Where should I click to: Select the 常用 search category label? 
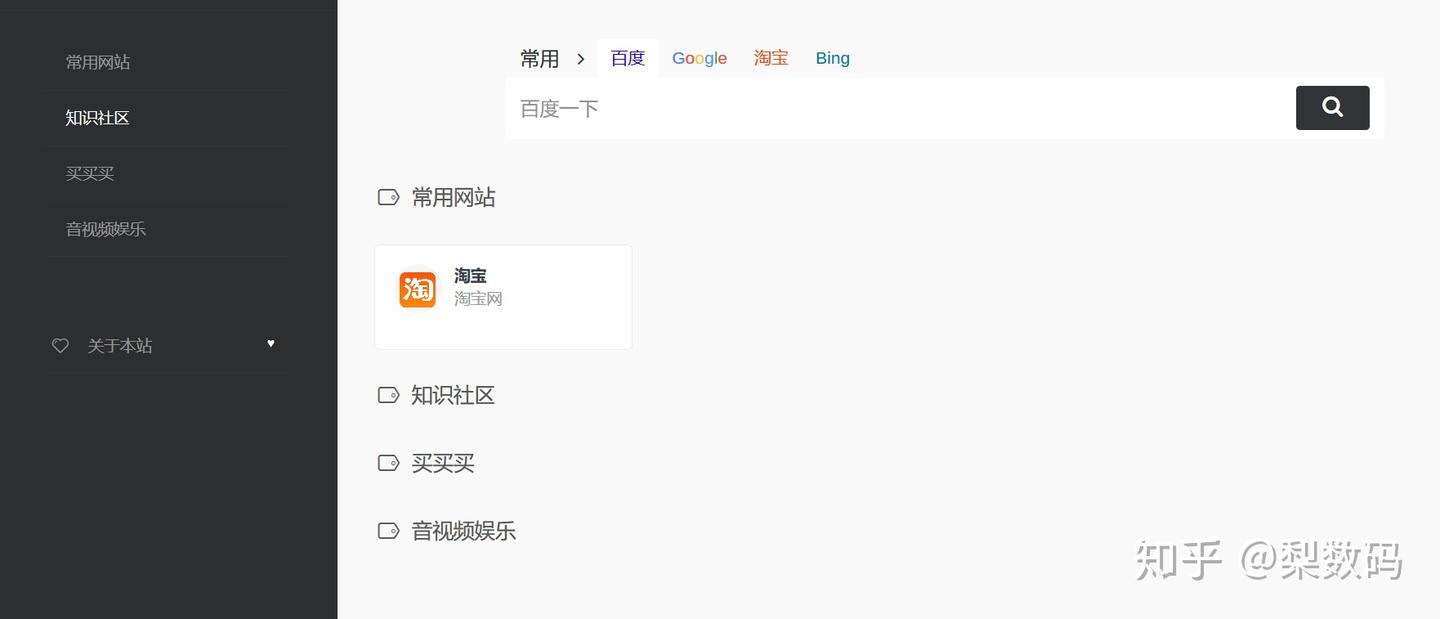point(539,59)
